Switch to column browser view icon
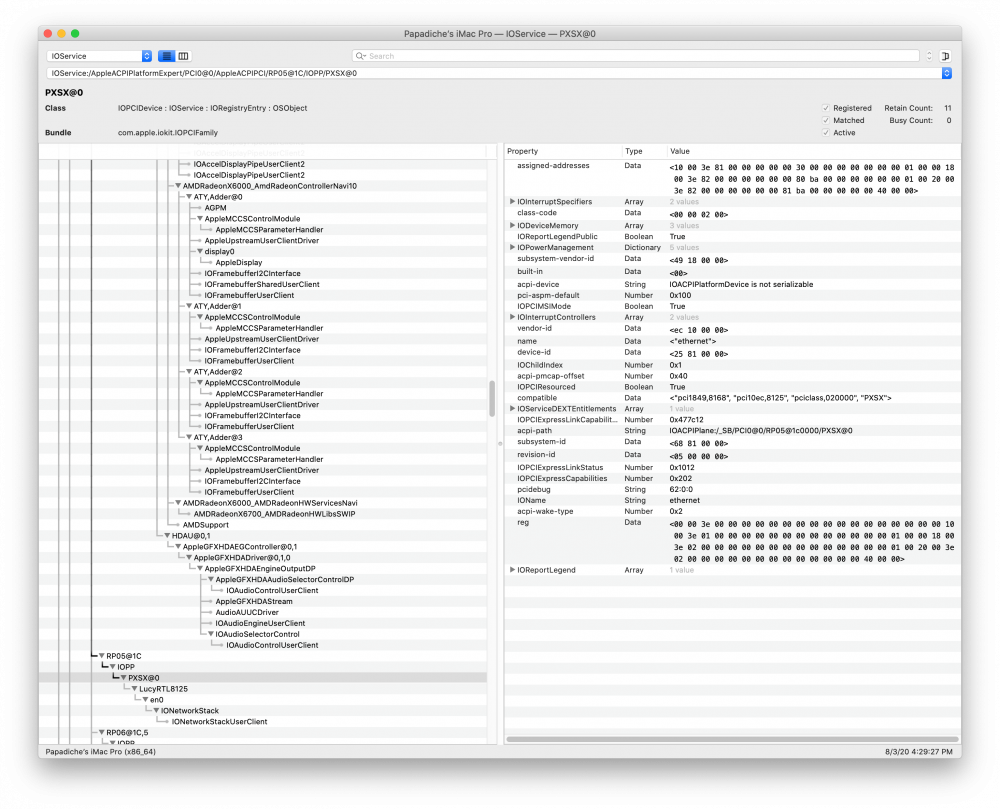The image size is (1000, 809). [184, 56]
